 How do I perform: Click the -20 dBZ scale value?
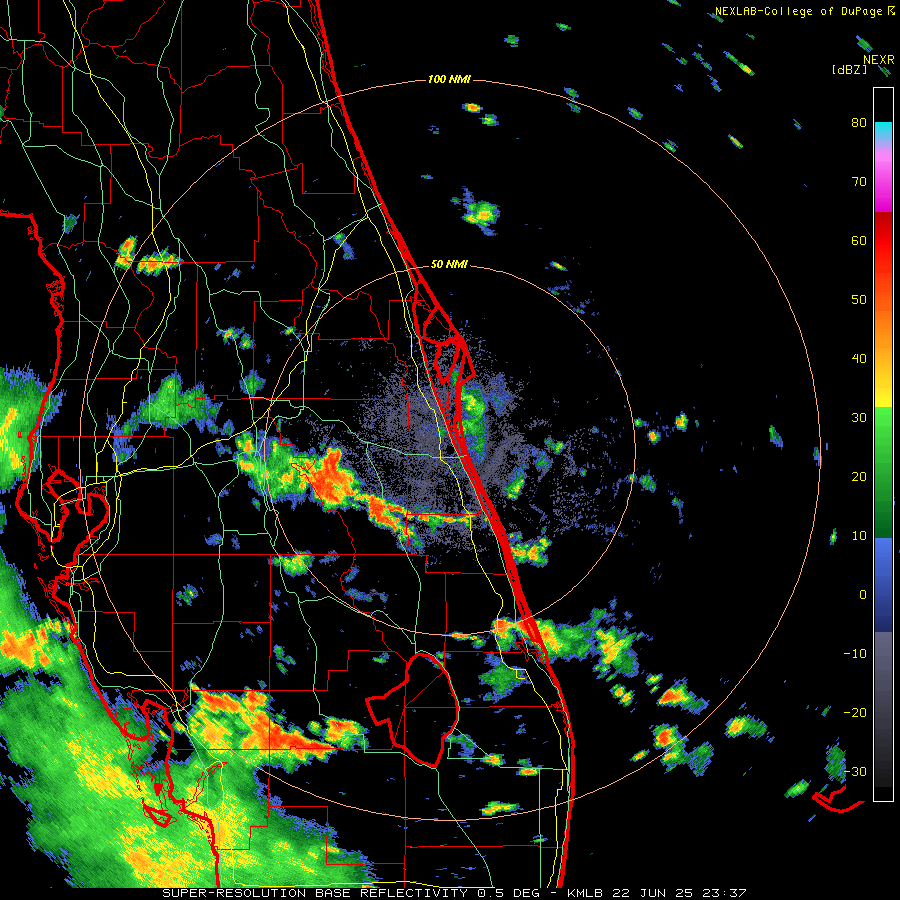click(855, 712)
